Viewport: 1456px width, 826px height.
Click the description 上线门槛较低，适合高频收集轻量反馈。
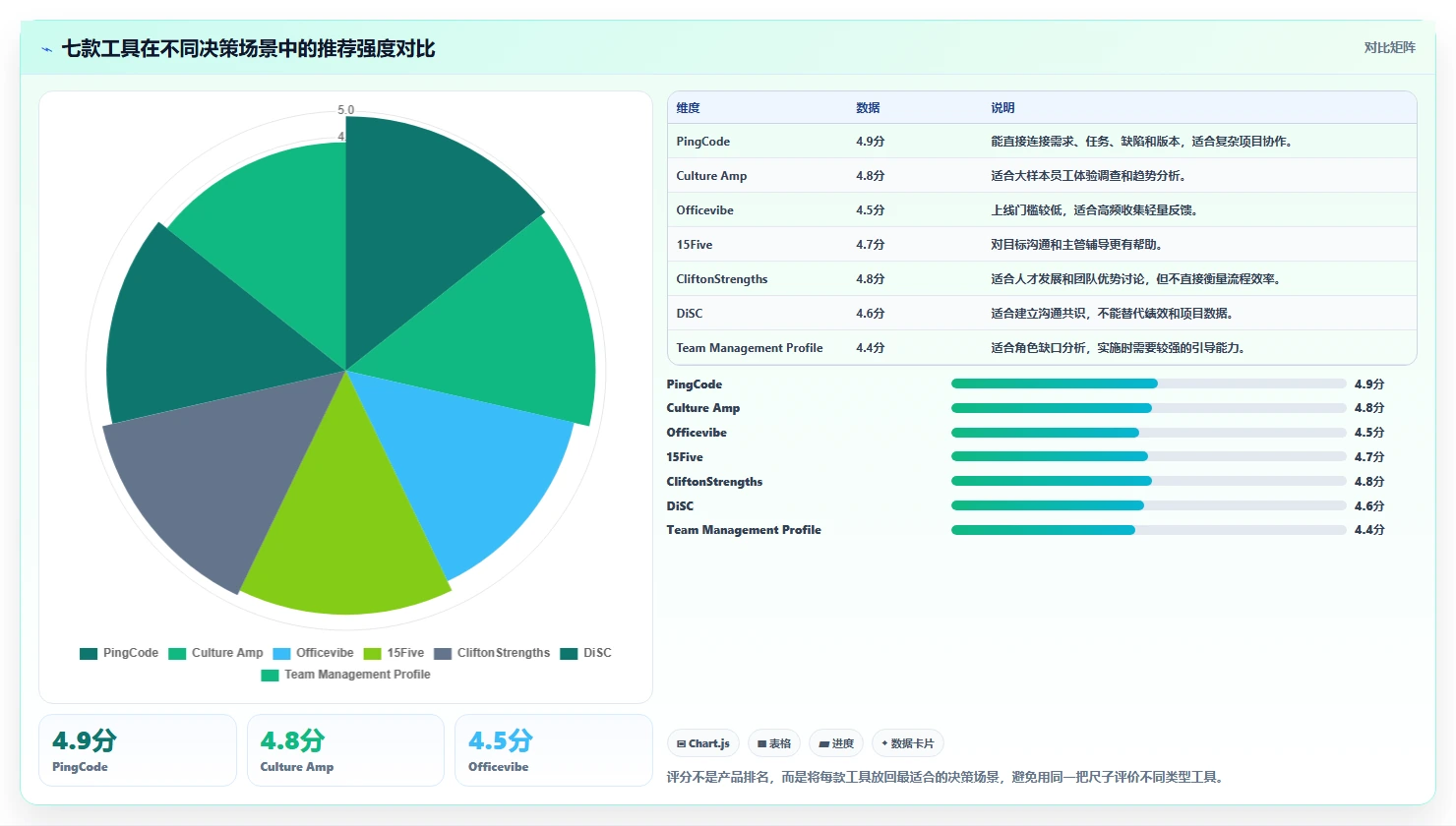[1097, 210]
